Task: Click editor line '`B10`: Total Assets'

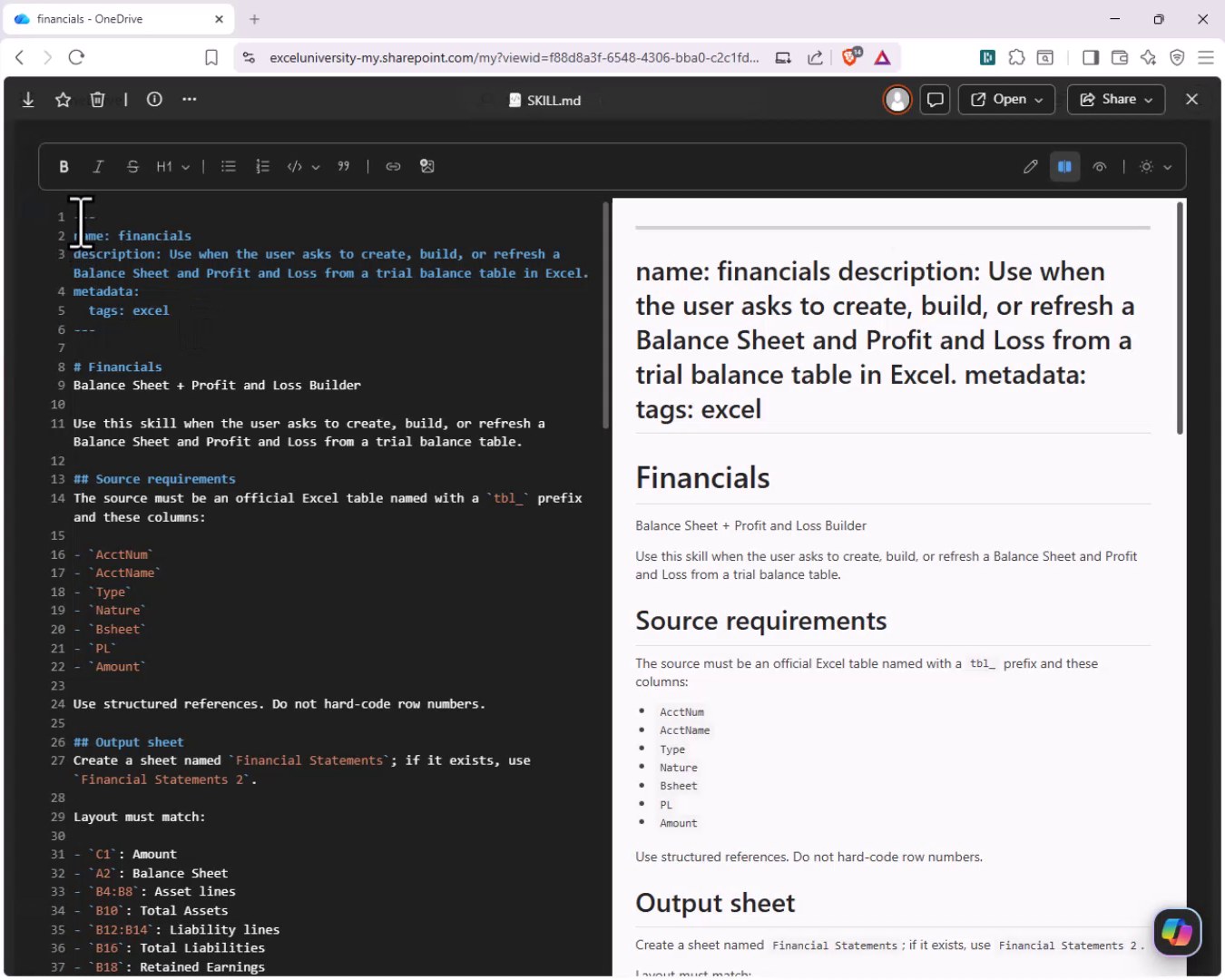Action: point(159,911)
